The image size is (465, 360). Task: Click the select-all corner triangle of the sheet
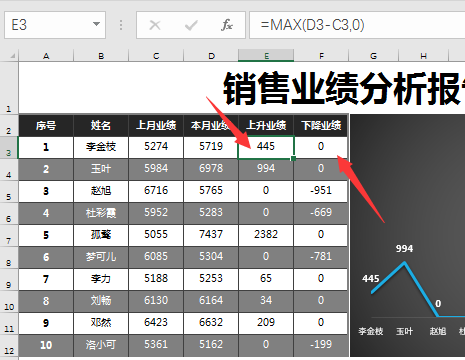[x=12, y=56]
